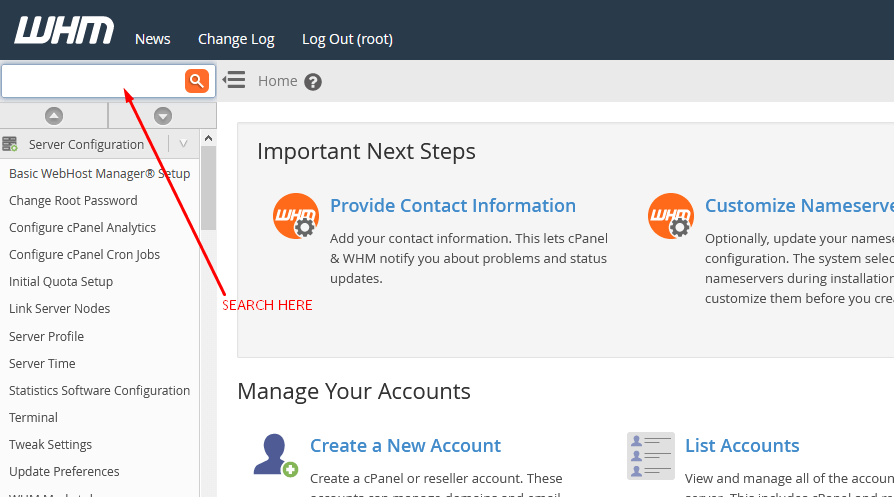This screenshot has width=894, height=497.
Task: Open the Change Log menu item
Action: [236, 39]
